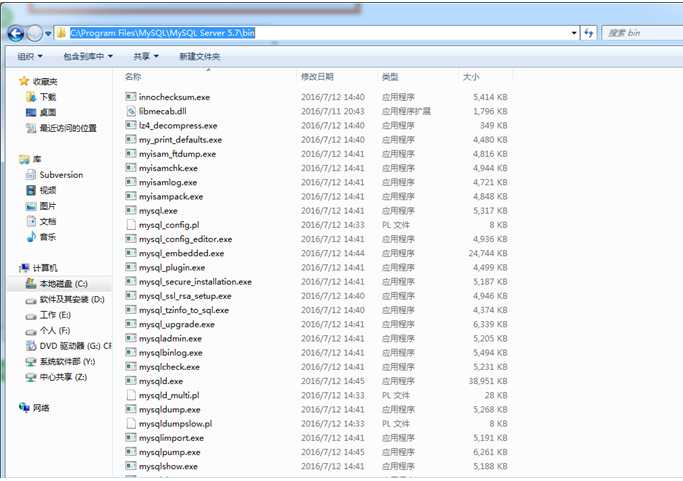Viewport: 683px width, 481px height.
Task: Click the 新建文件夹 button
Action: pyautogui.click(x=199, y=56)
